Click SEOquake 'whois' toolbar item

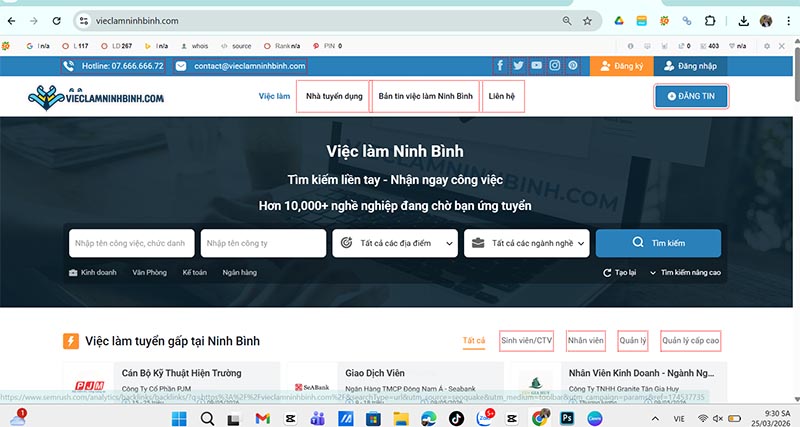(195, 46)
